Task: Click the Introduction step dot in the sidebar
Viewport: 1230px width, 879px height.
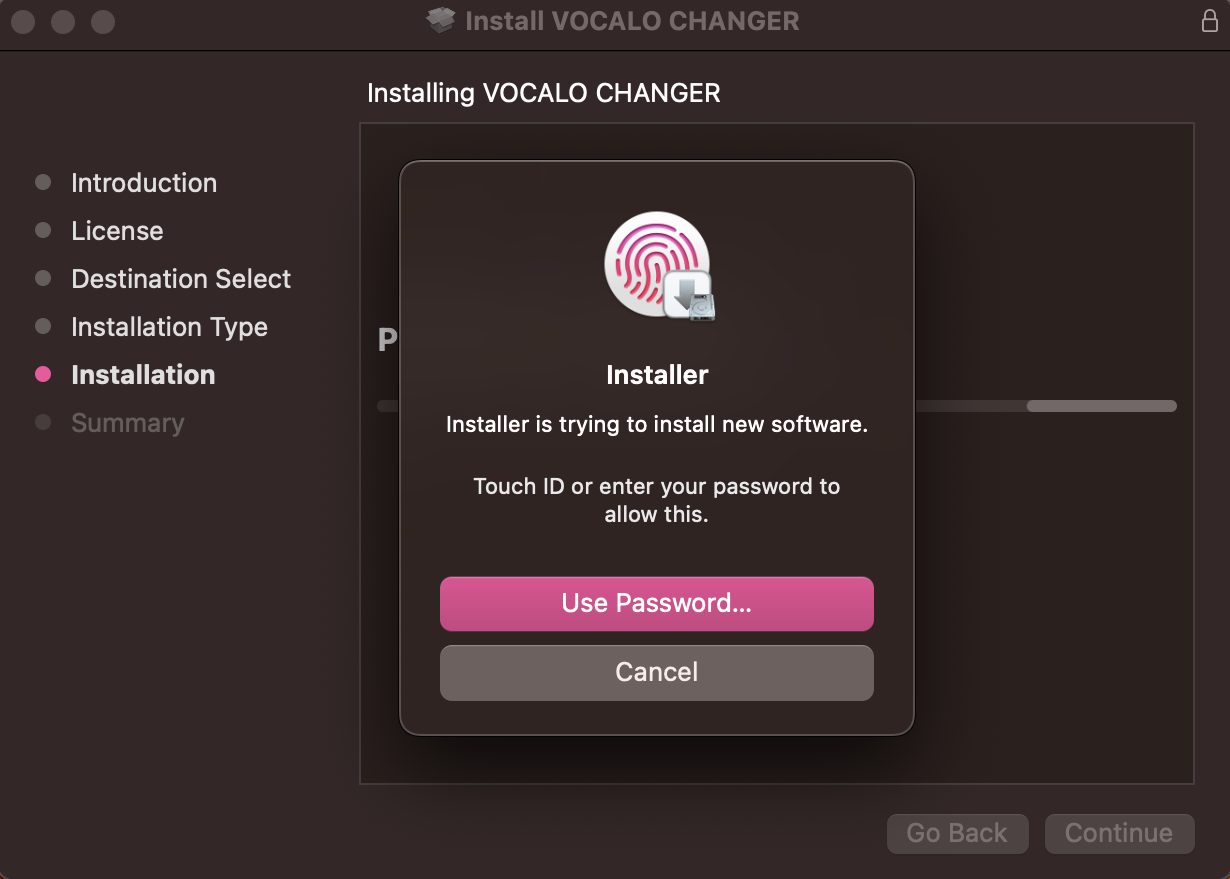Action: 44,182
